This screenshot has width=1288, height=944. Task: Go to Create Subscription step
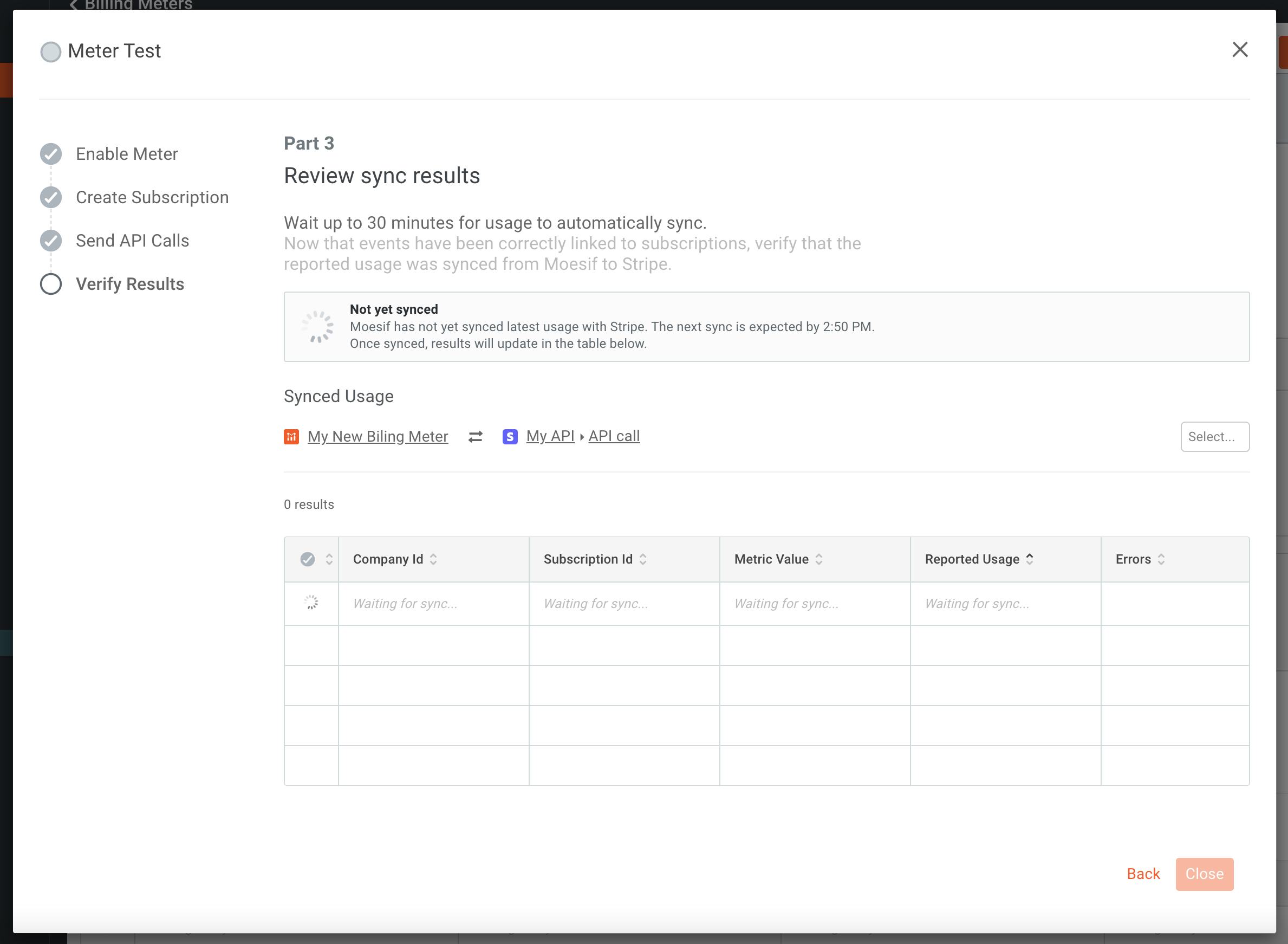(x=152, y=197)
